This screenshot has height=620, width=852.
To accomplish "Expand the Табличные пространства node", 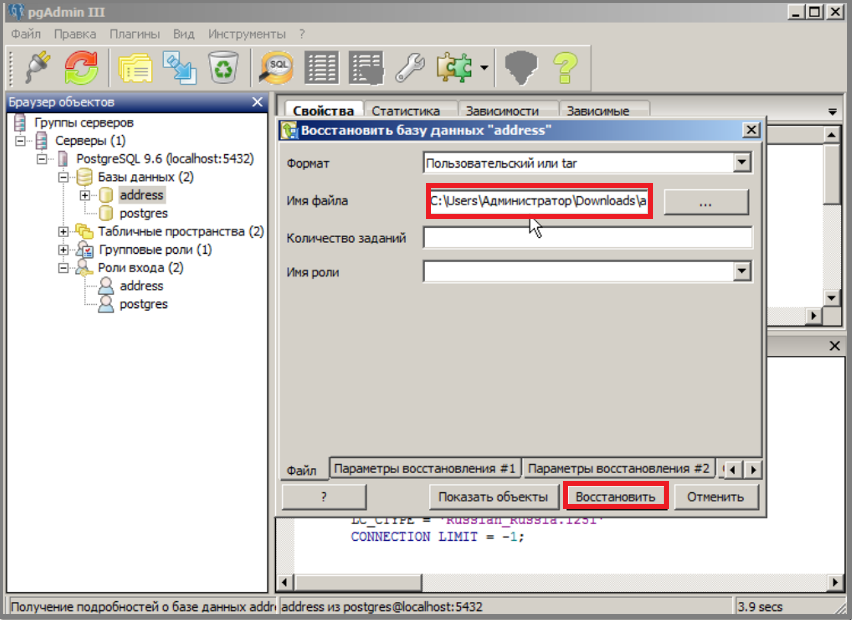I will point(64,231).
